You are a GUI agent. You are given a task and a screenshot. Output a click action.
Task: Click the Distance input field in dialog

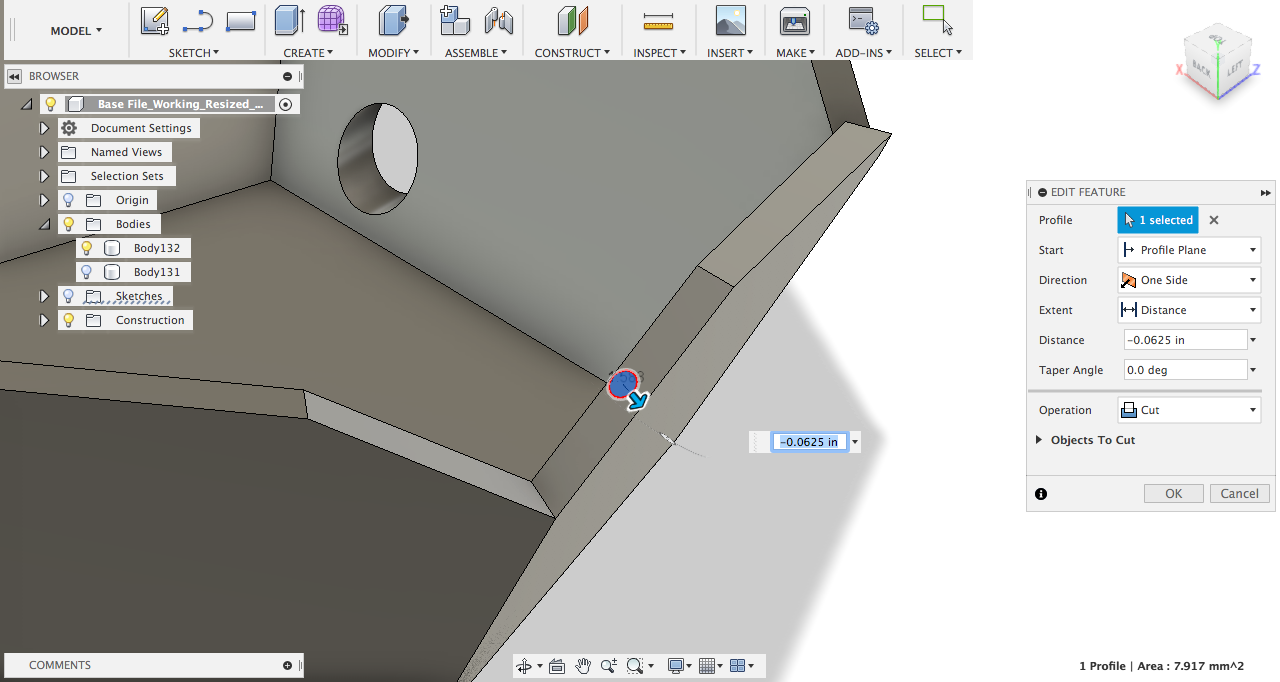click(x=1185, y=340)
